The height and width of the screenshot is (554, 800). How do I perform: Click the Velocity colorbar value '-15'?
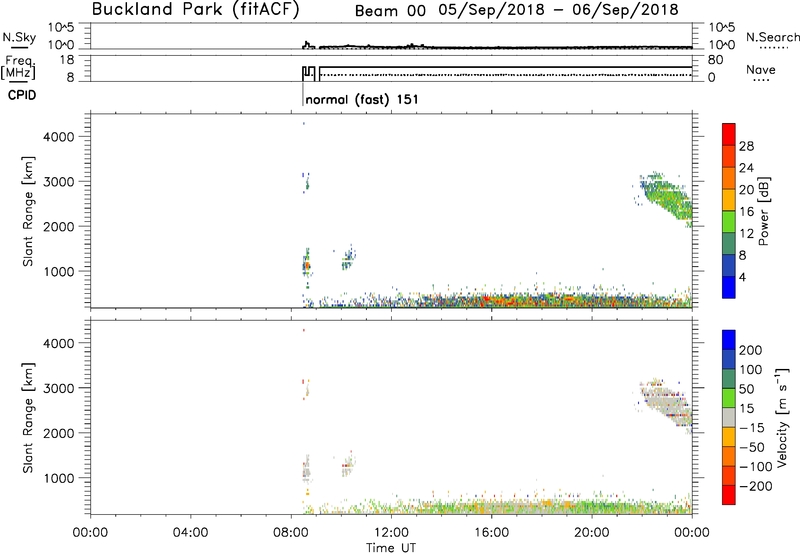click(x=752, y=427)
